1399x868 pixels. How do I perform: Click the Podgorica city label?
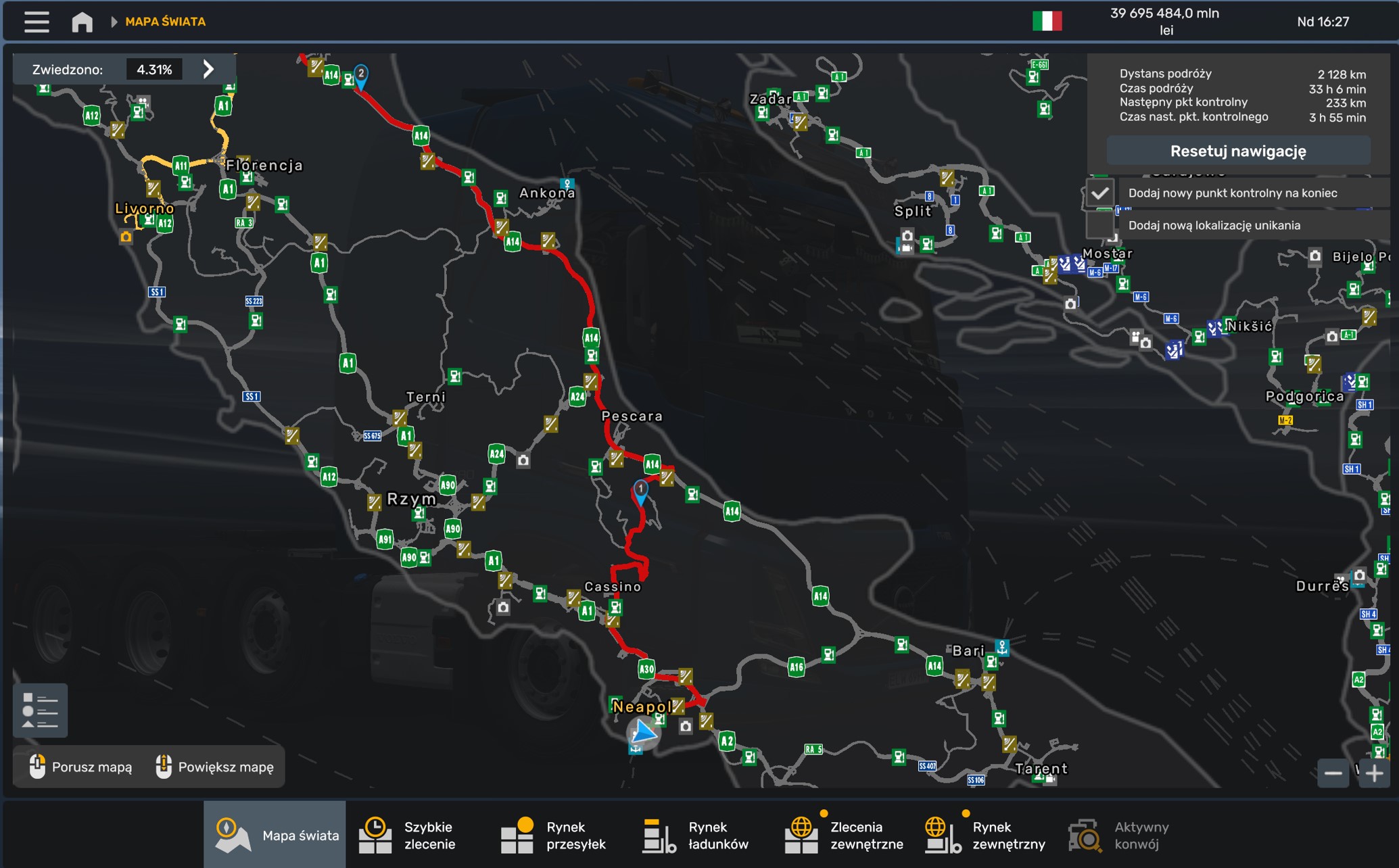pyautogui.click(x=1304, y=396)
